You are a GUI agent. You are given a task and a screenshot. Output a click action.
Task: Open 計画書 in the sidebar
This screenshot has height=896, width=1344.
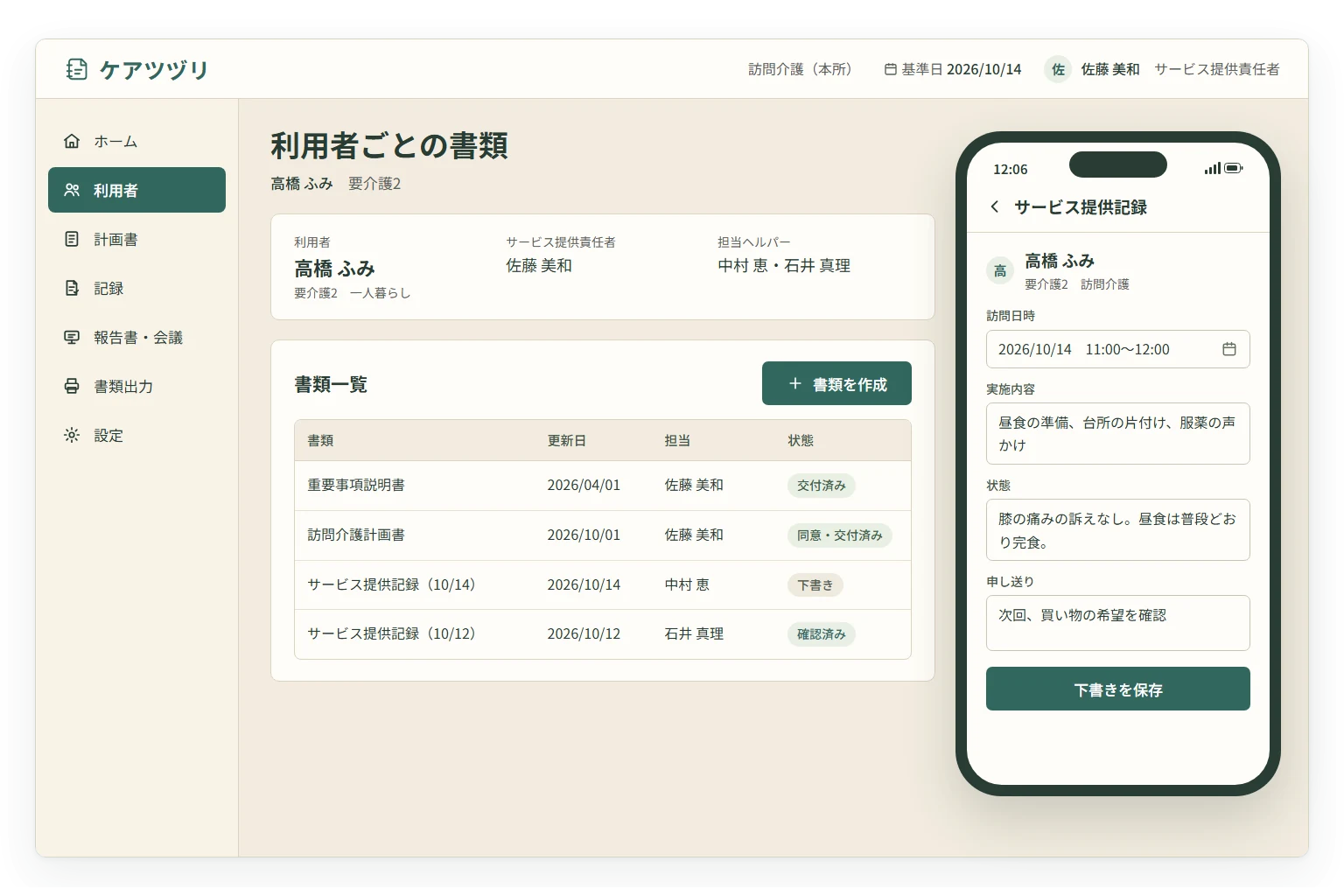click(x=136, y=239)
